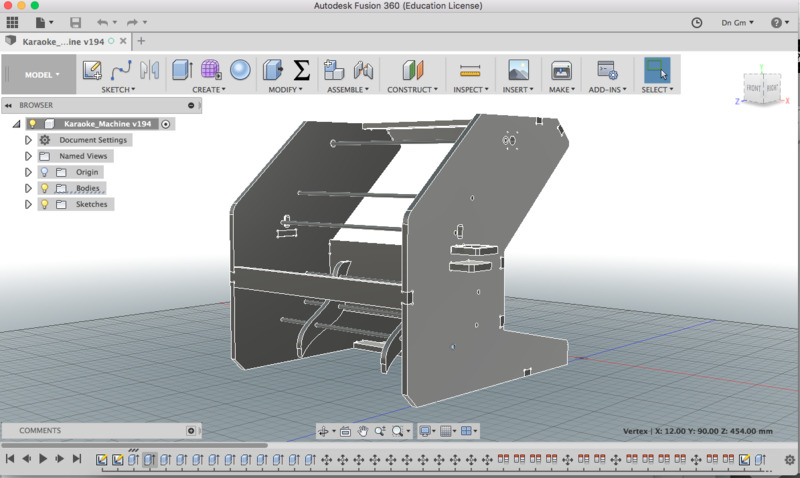Open the ASSEMBLE menu
This screenshot has height=478, width=800.
[x=347, y=89]
